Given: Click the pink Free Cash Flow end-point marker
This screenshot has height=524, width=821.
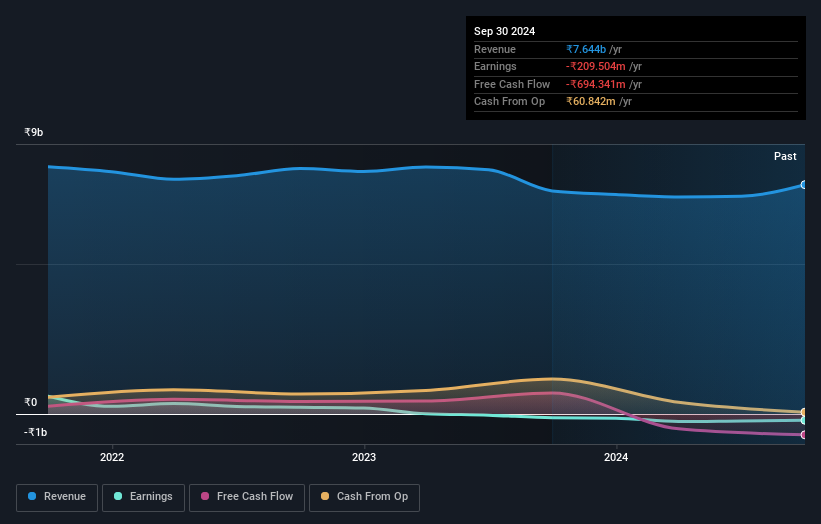Looking at the screenshot, I should (x=804, y=434).
